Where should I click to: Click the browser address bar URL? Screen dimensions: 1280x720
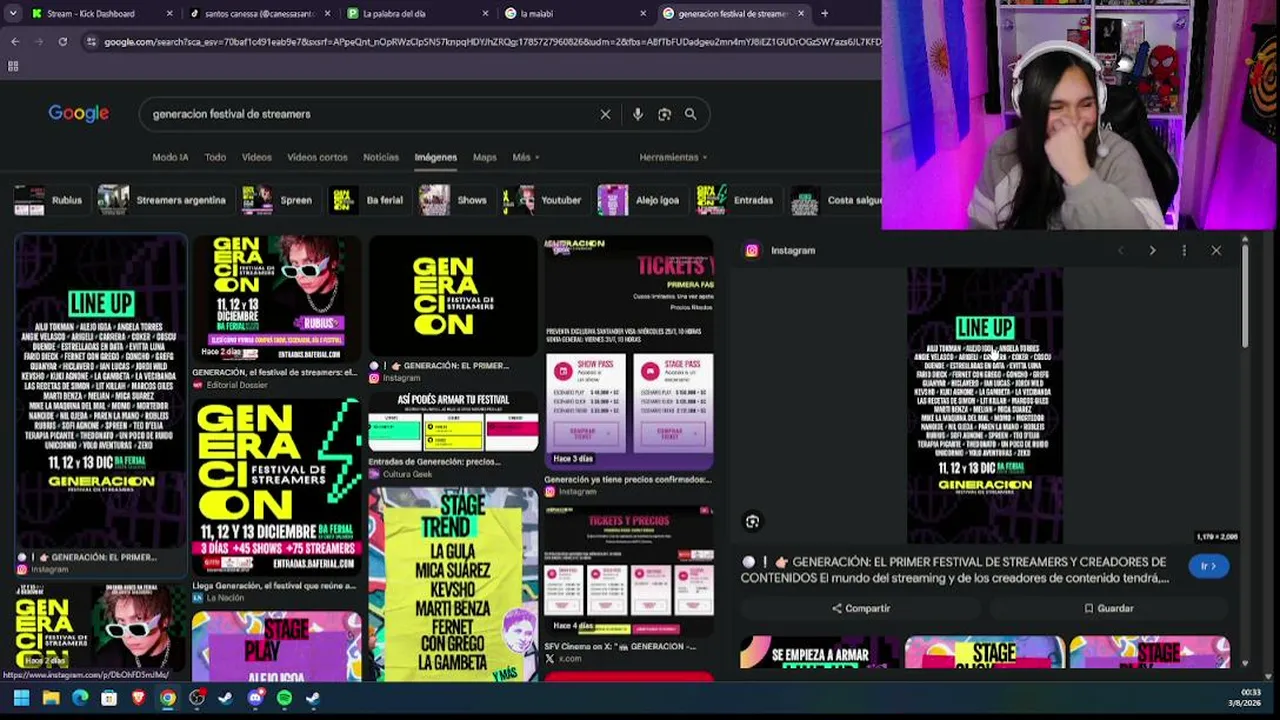click(492, 42)
